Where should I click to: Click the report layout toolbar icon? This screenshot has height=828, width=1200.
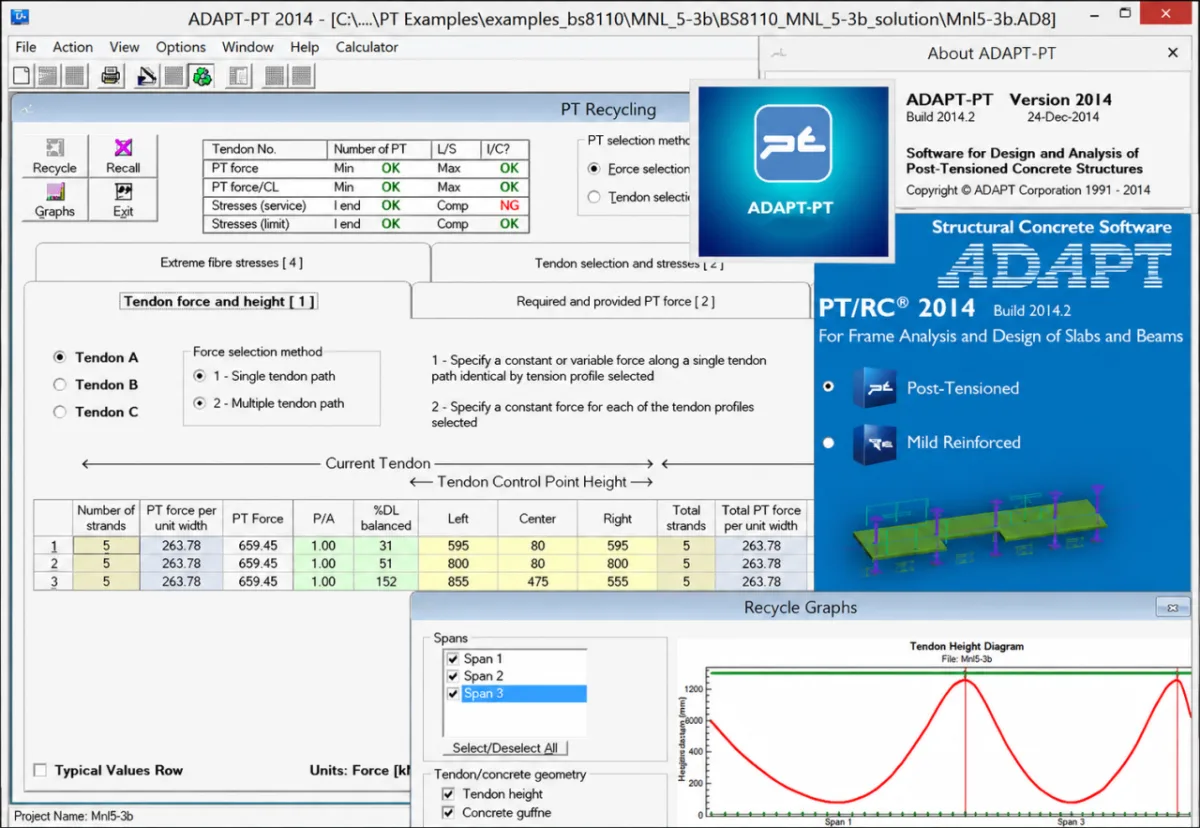click(239, 75)
